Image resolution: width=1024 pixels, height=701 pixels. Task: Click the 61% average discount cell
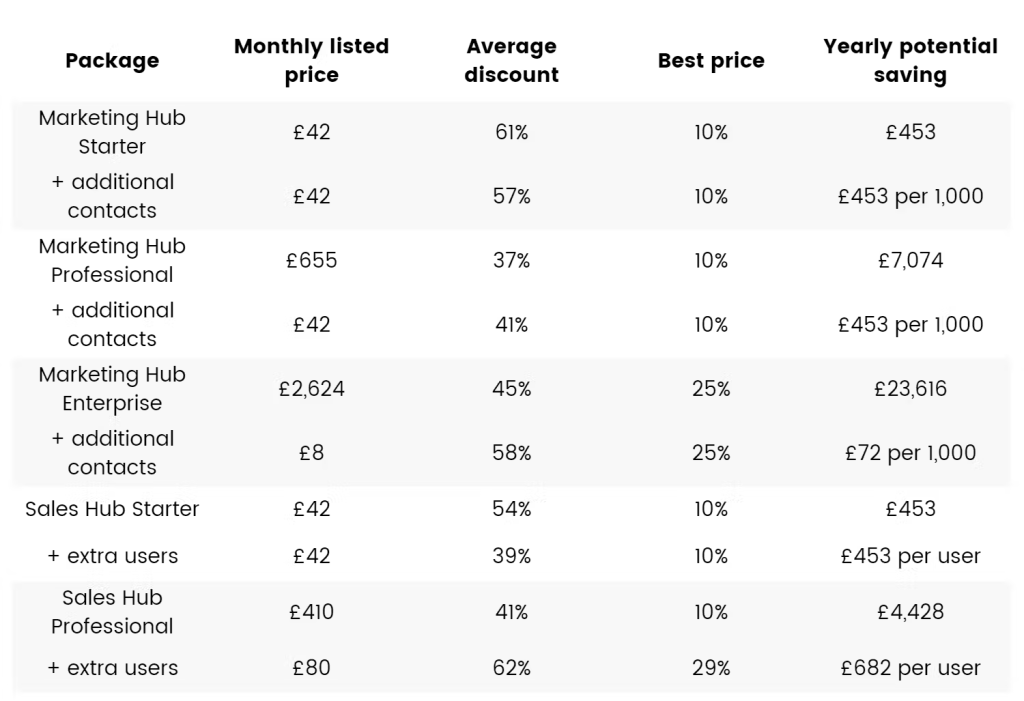(x=511, y=132)
